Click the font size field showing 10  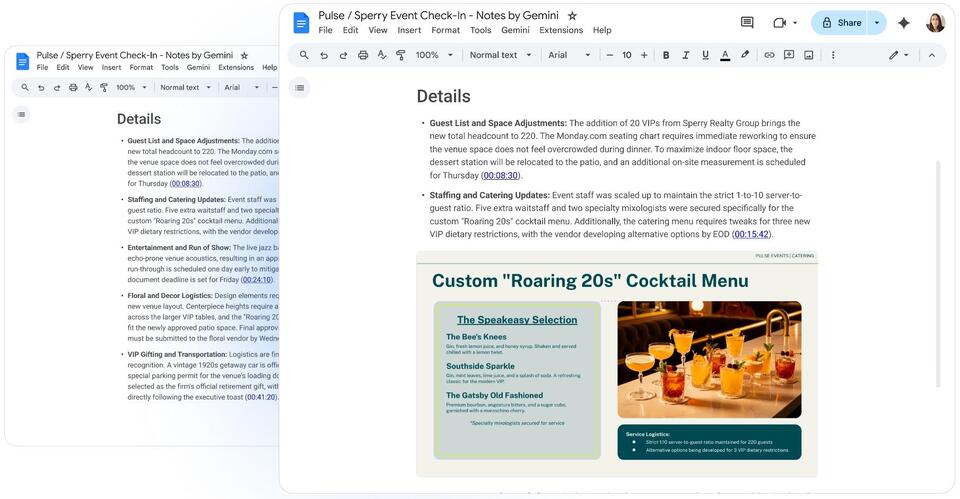pos(627,55)
